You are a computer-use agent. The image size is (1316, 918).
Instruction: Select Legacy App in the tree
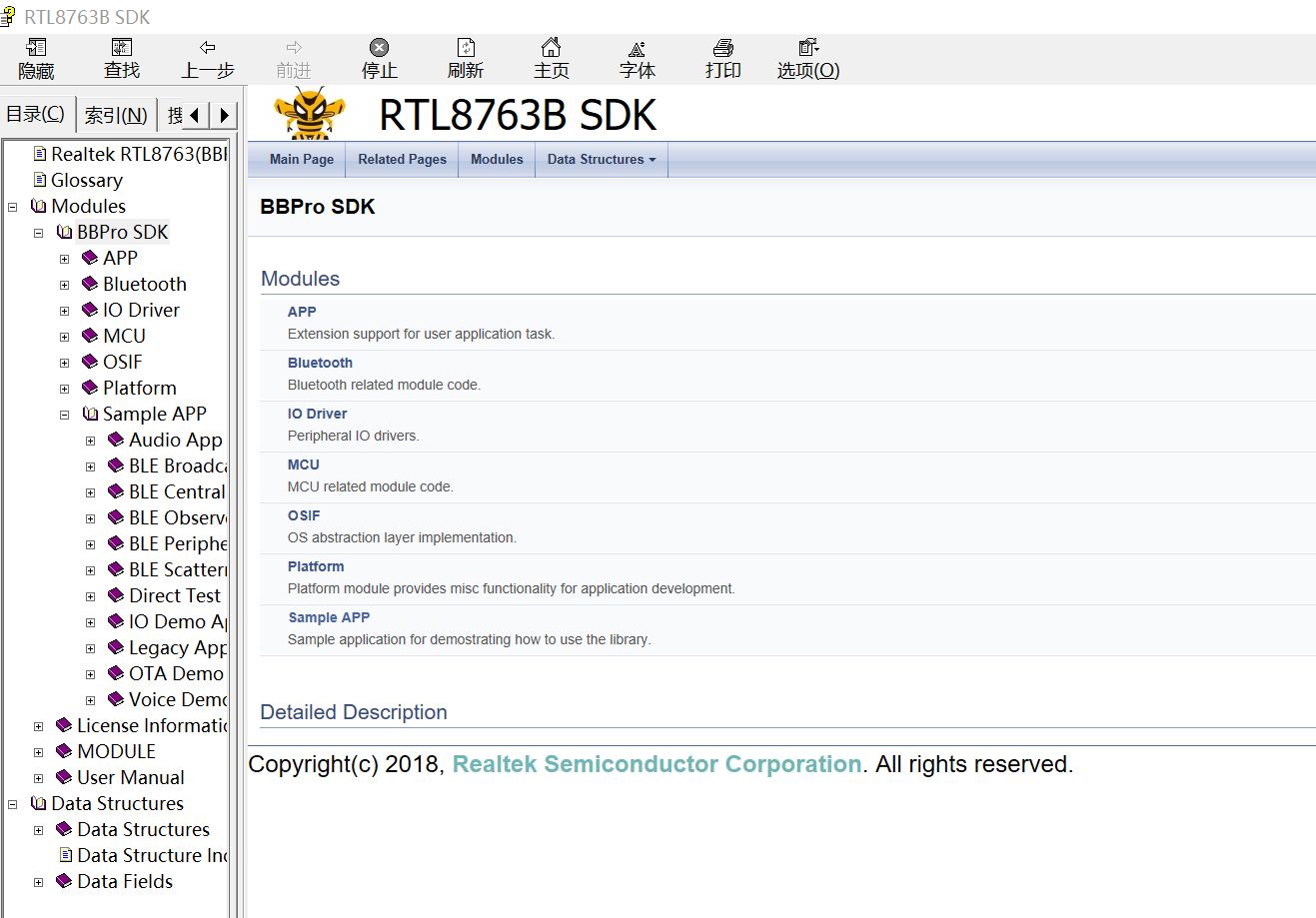tap(178, 647)
